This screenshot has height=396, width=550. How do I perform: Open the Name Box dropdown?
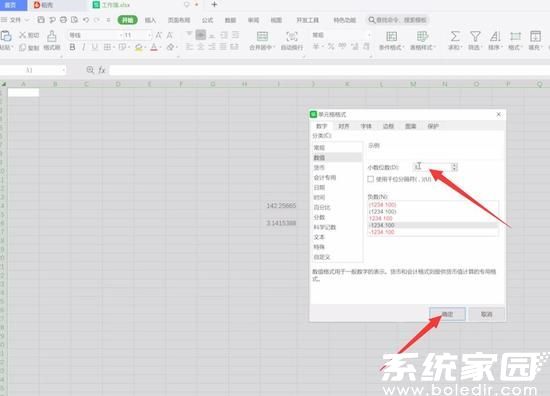pyautogui.click(x=63, y=70)
